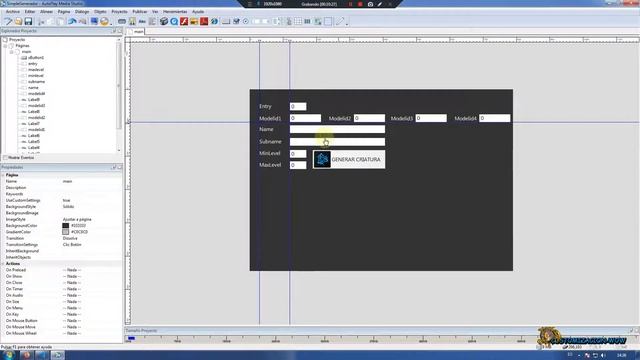The height and width of the screenshot is (360, 640).
Task: Insert a RadioButton object from the toolbar
Action: pyautogui.click(x=246, y=21)
